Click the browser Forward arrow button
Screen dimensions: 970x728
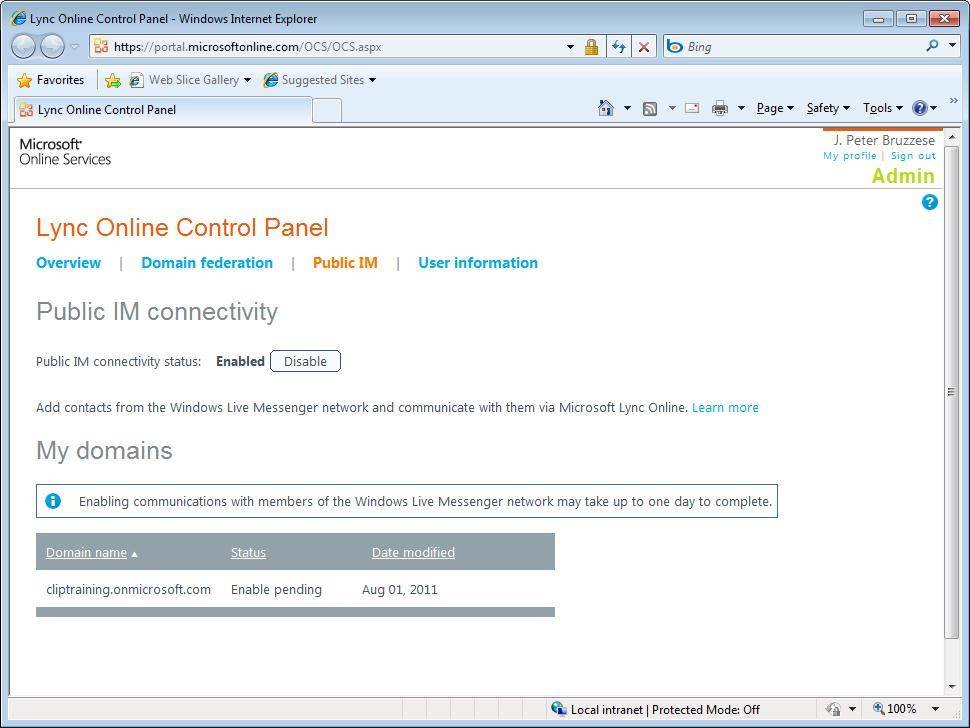click(52, 46)
